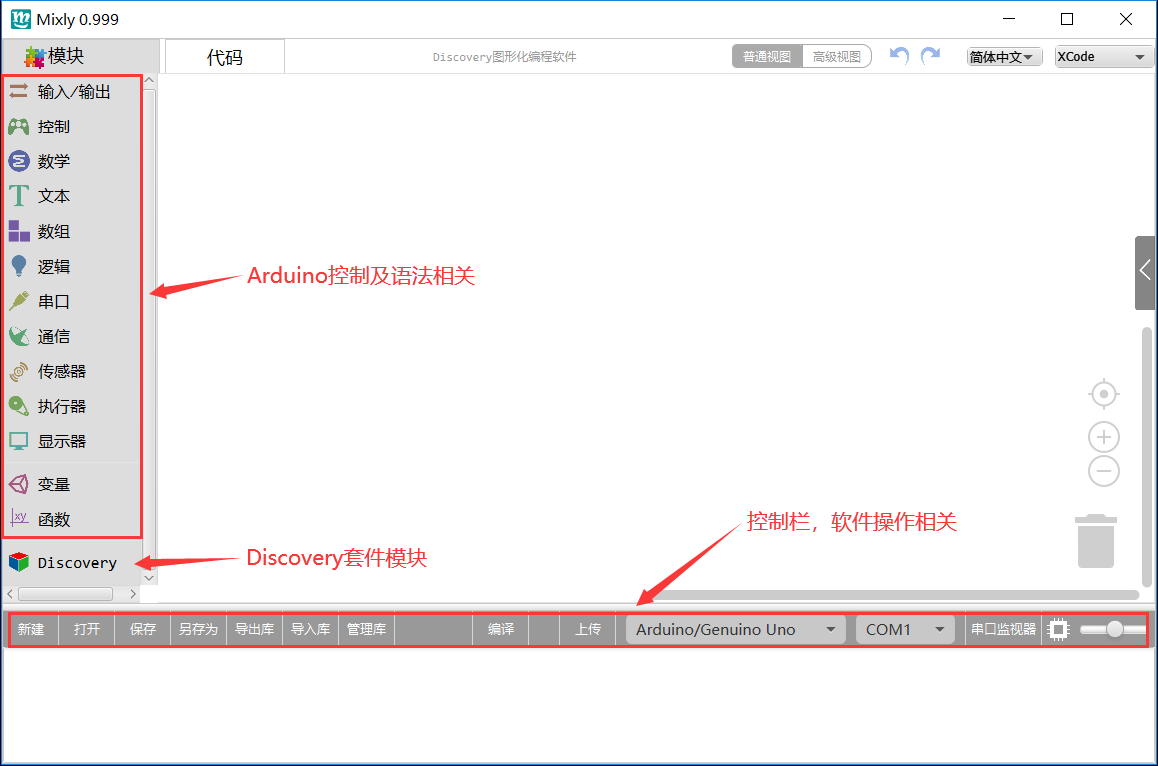Click the trash can icon
This screenshot has width=1158, height=766.
pyautogui.click(x=1096, y=541)
